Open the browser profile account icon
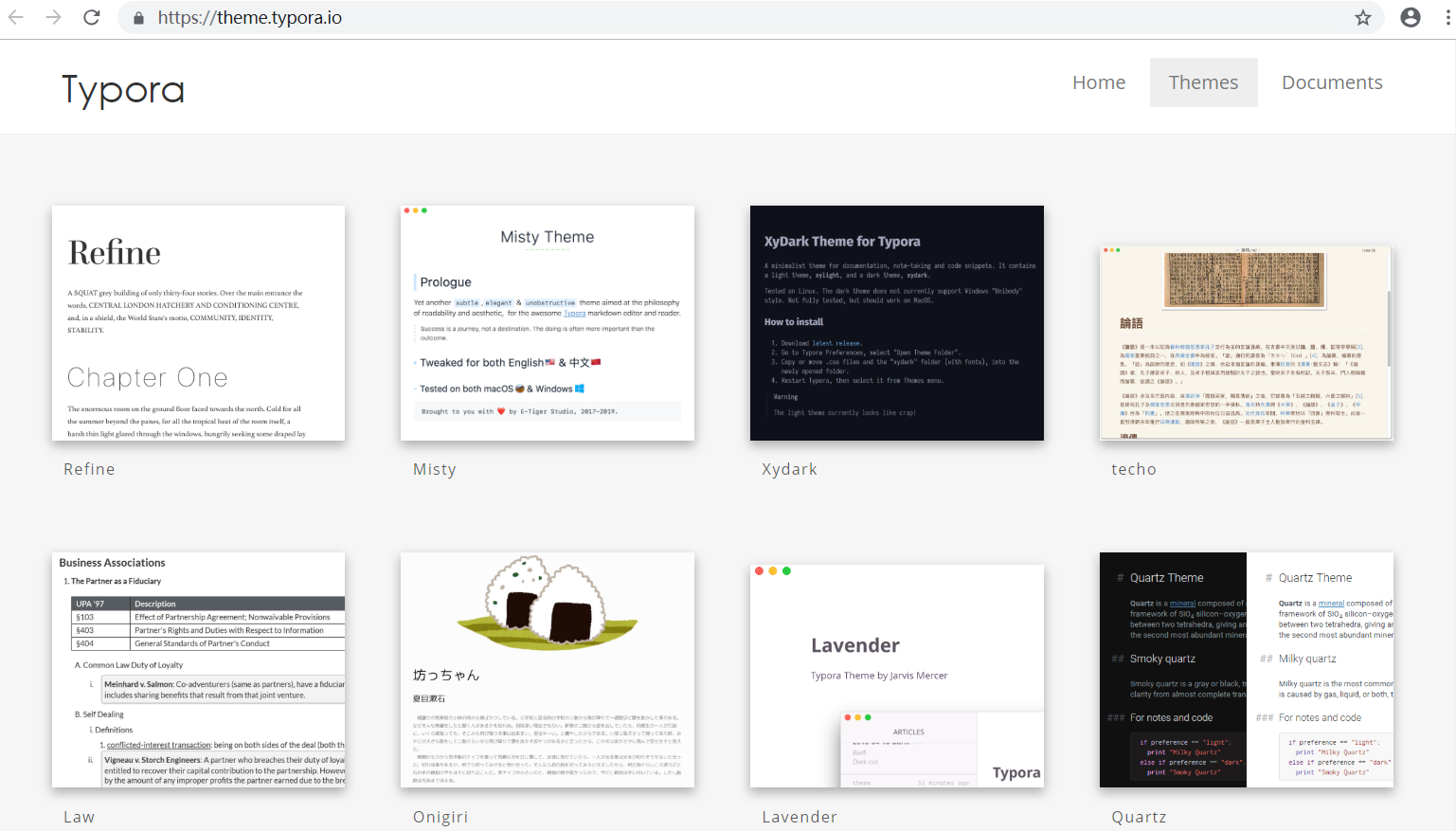 pos(1411,17)
